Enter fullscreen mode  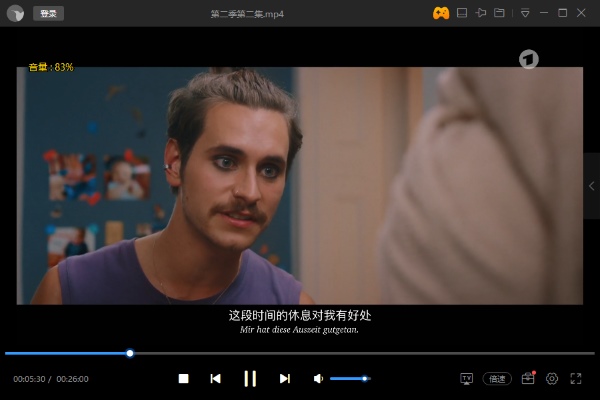(x=576, y=379)
